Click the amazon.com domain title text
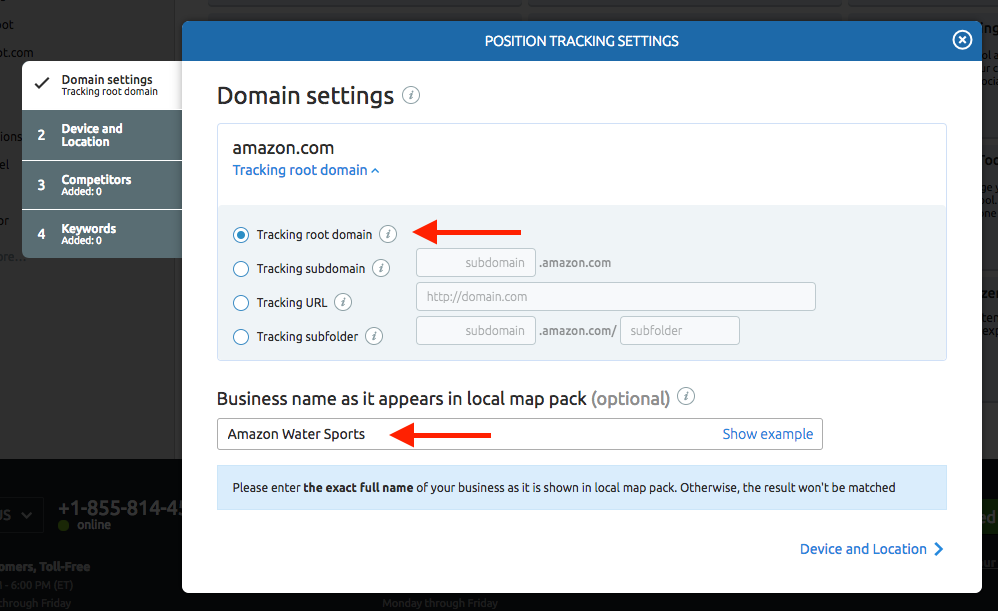 [x=283, y=148]
